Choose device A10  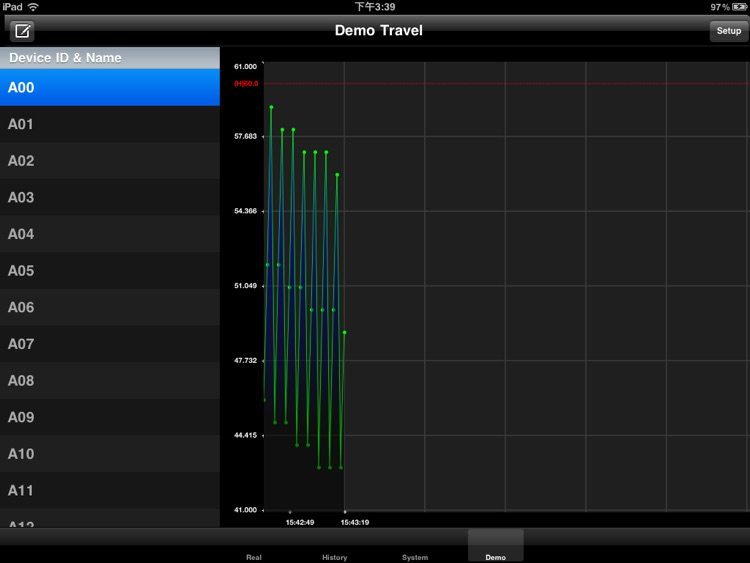110,454
